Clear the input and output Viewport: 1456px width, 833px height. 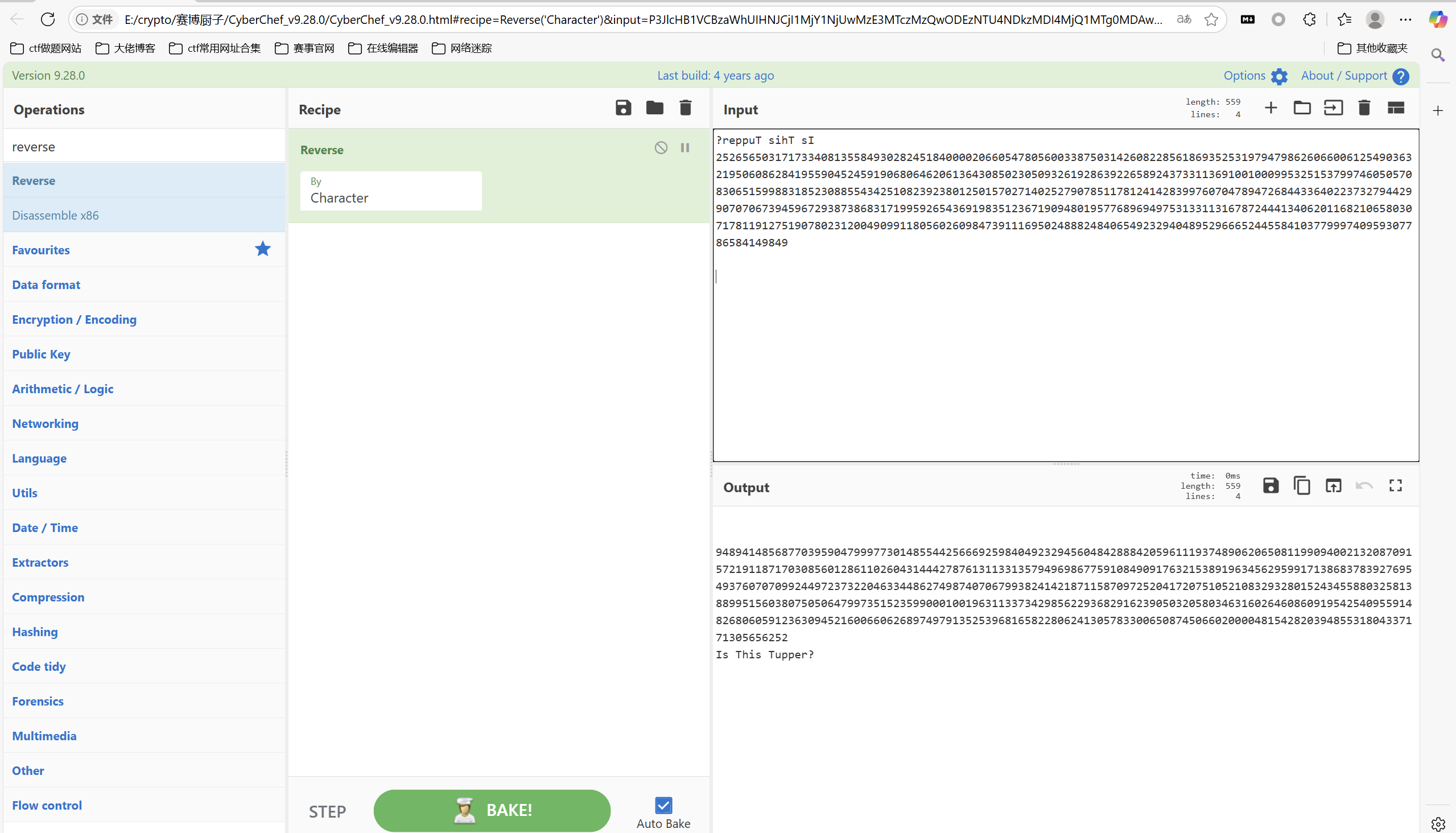(1364, 108)
